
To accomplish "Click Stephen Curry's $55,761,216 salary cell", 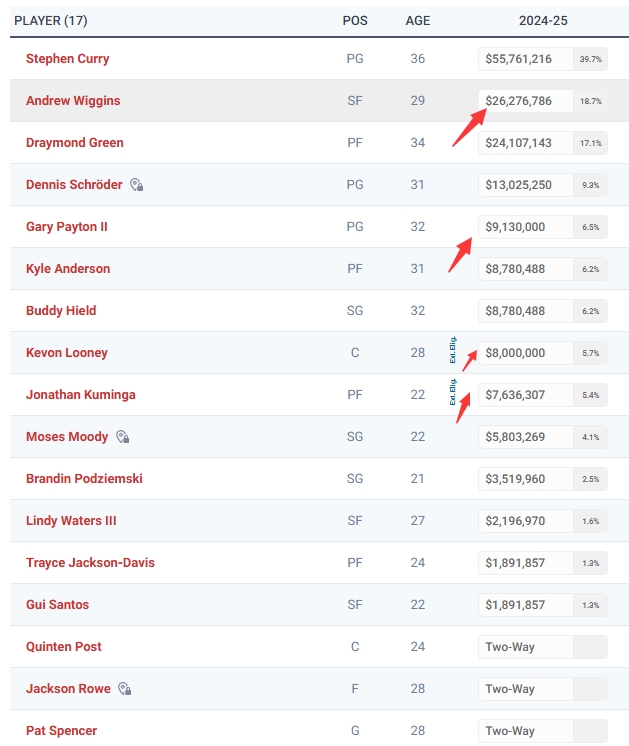I will coord(519,59).
